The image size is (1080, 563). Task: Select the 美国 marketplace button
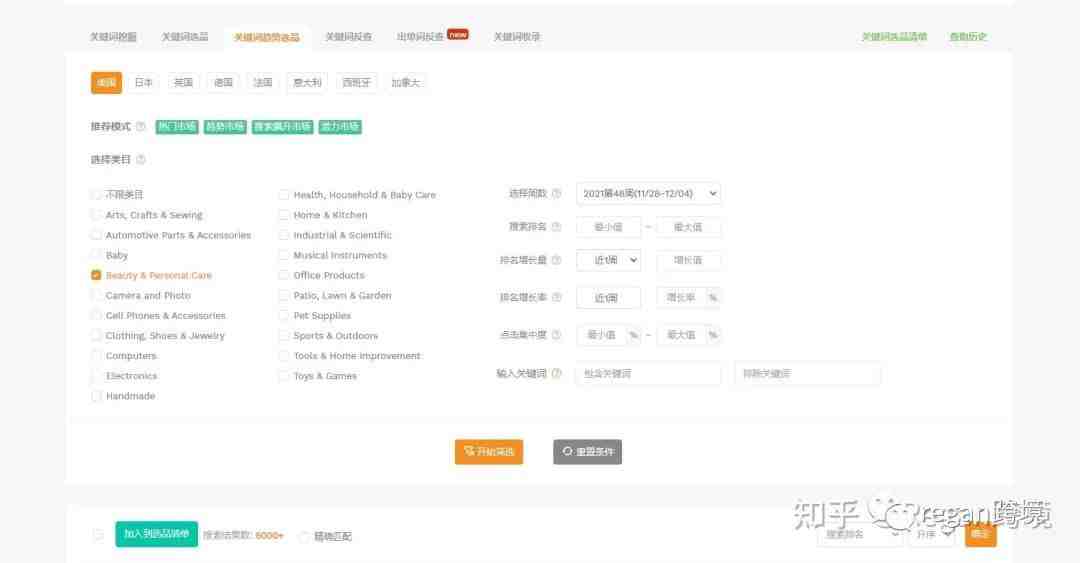106,83
